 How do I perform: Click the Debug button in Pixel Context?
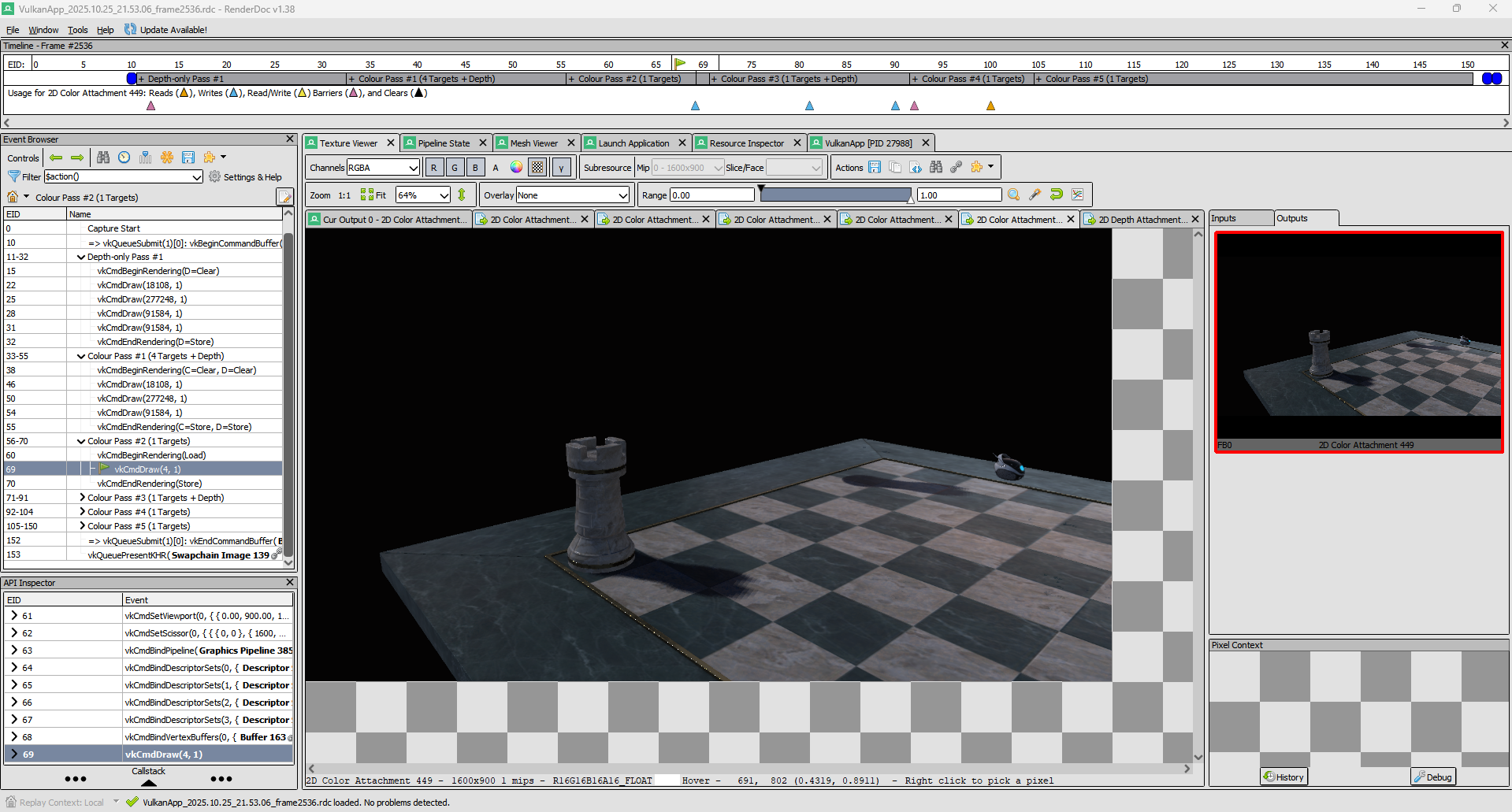[x=1432, y=777]
